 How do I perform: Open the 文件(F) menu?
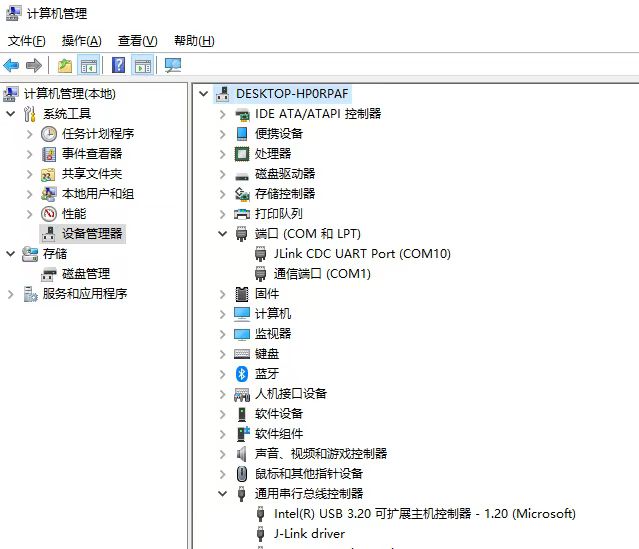(x=26, y=41)
